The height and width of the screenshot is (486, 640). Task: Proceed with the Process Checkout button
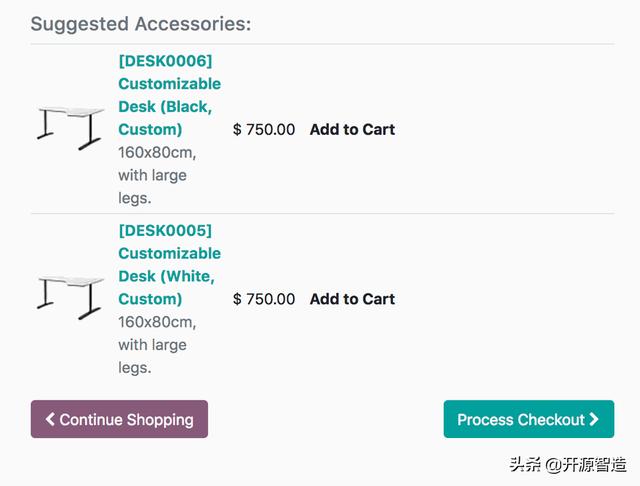pyautogui.click(x=520, y=420)
